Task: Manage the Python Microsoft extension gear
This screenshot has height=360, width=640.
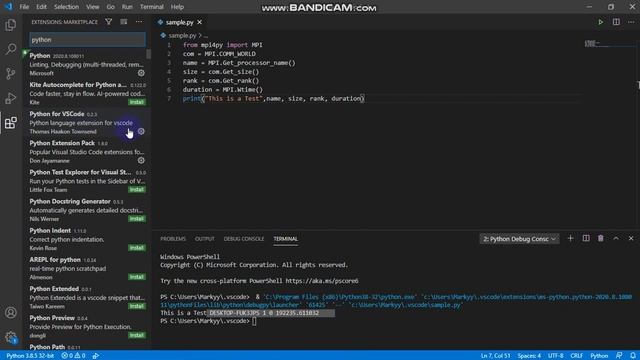Action: pos(141,73)
